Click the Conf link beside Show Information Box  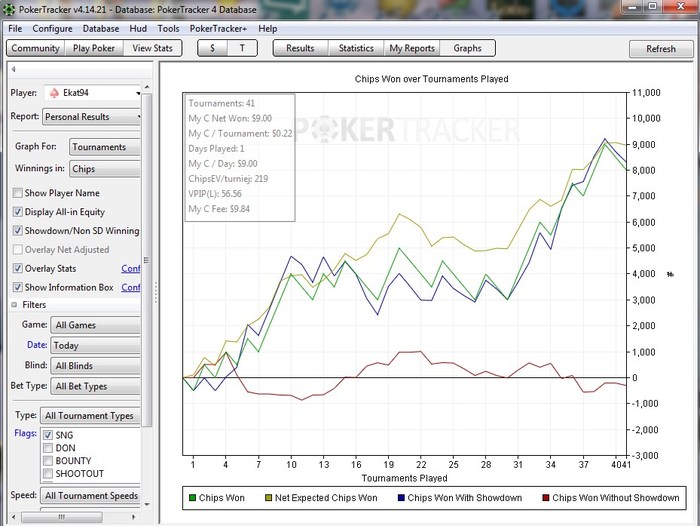pyautogui.click(x=130, y=287)
